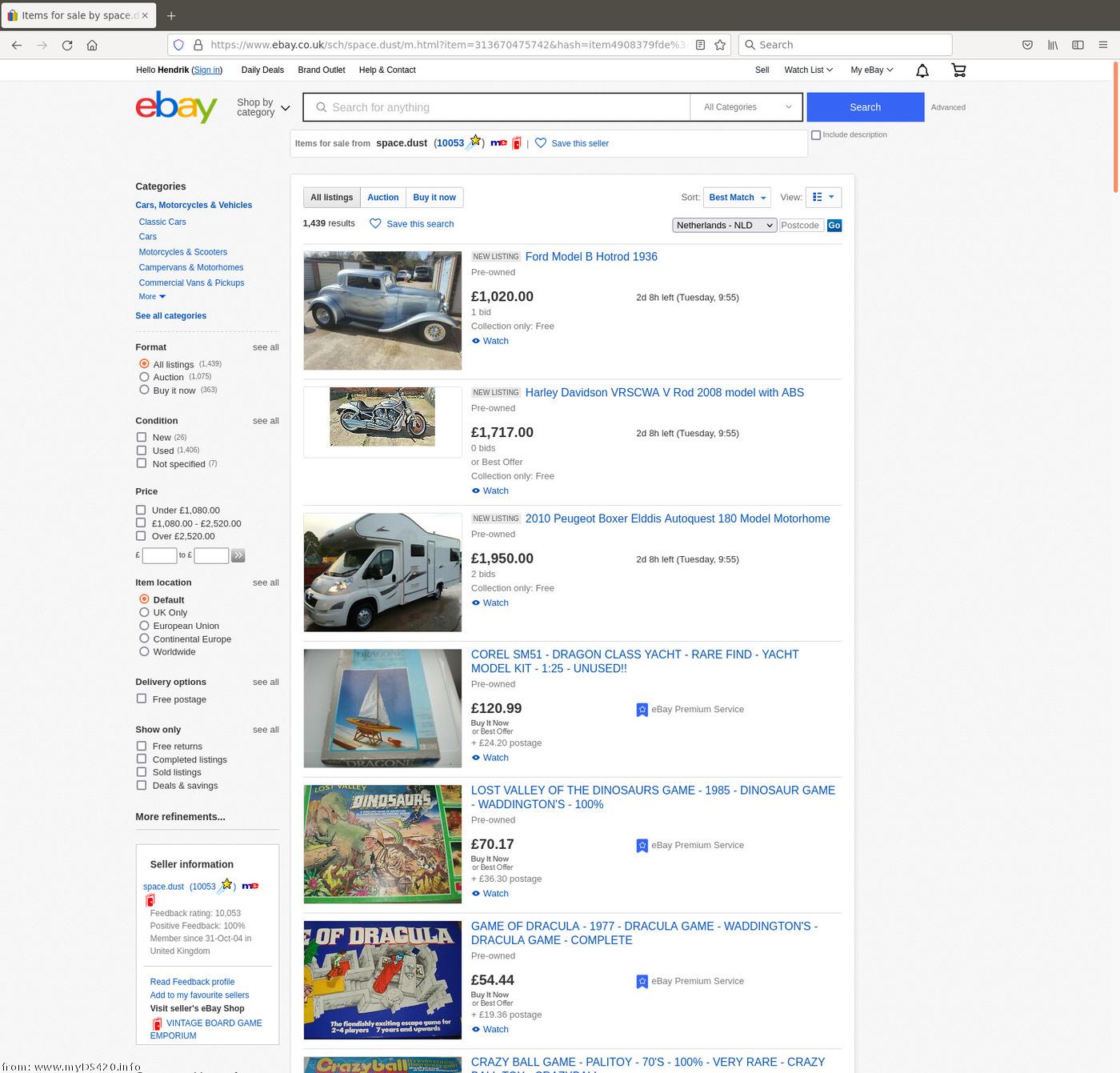The height and width of the screenshot is (1073, 1120).
Task: Open the My eBay dropdown
Action: tap(871, 70)
